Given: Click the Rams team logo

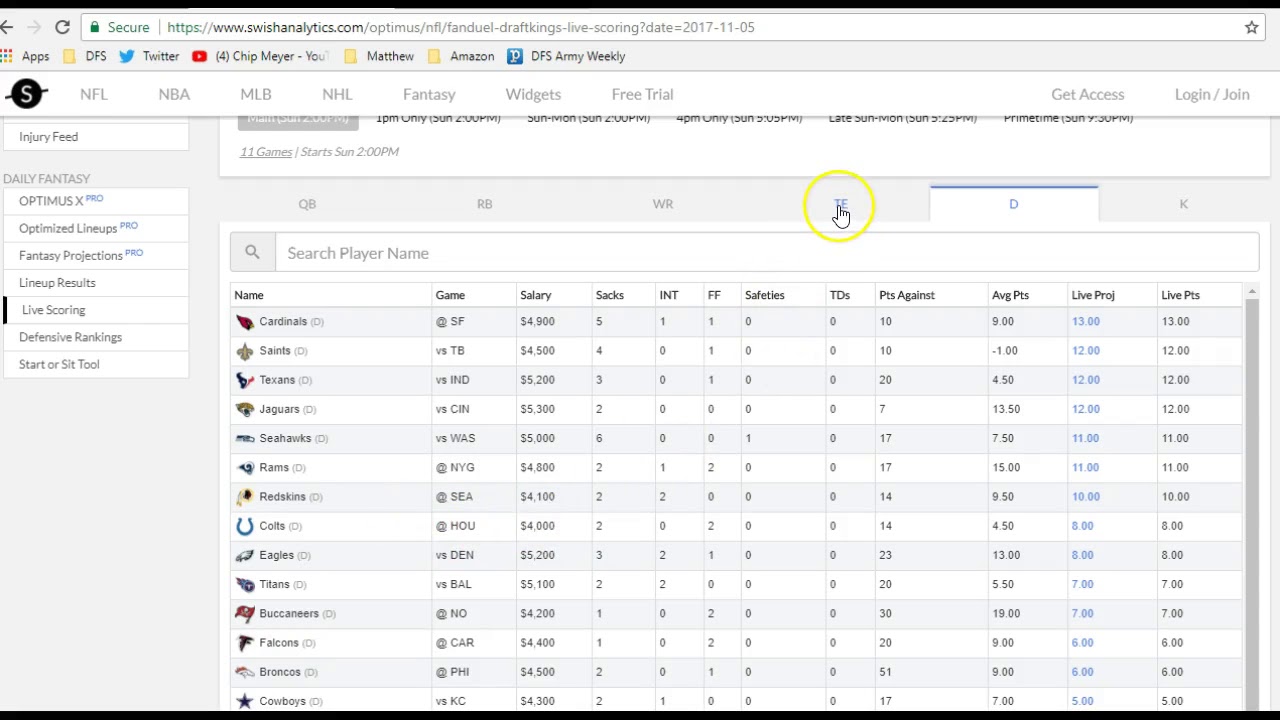Looking at the screenshot, I should [x=245, y=467].
